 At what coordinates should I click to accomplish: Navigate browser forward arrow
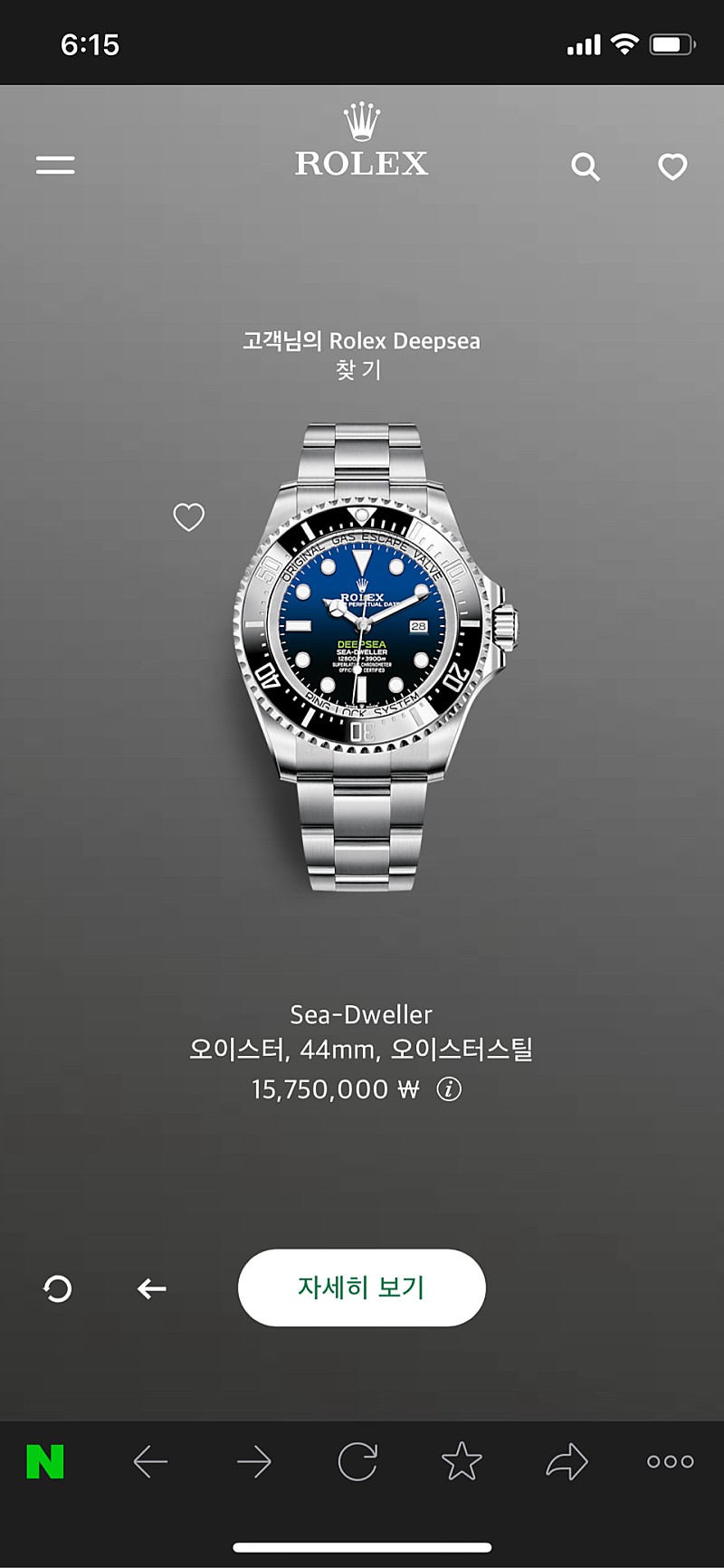[254, 1461]
